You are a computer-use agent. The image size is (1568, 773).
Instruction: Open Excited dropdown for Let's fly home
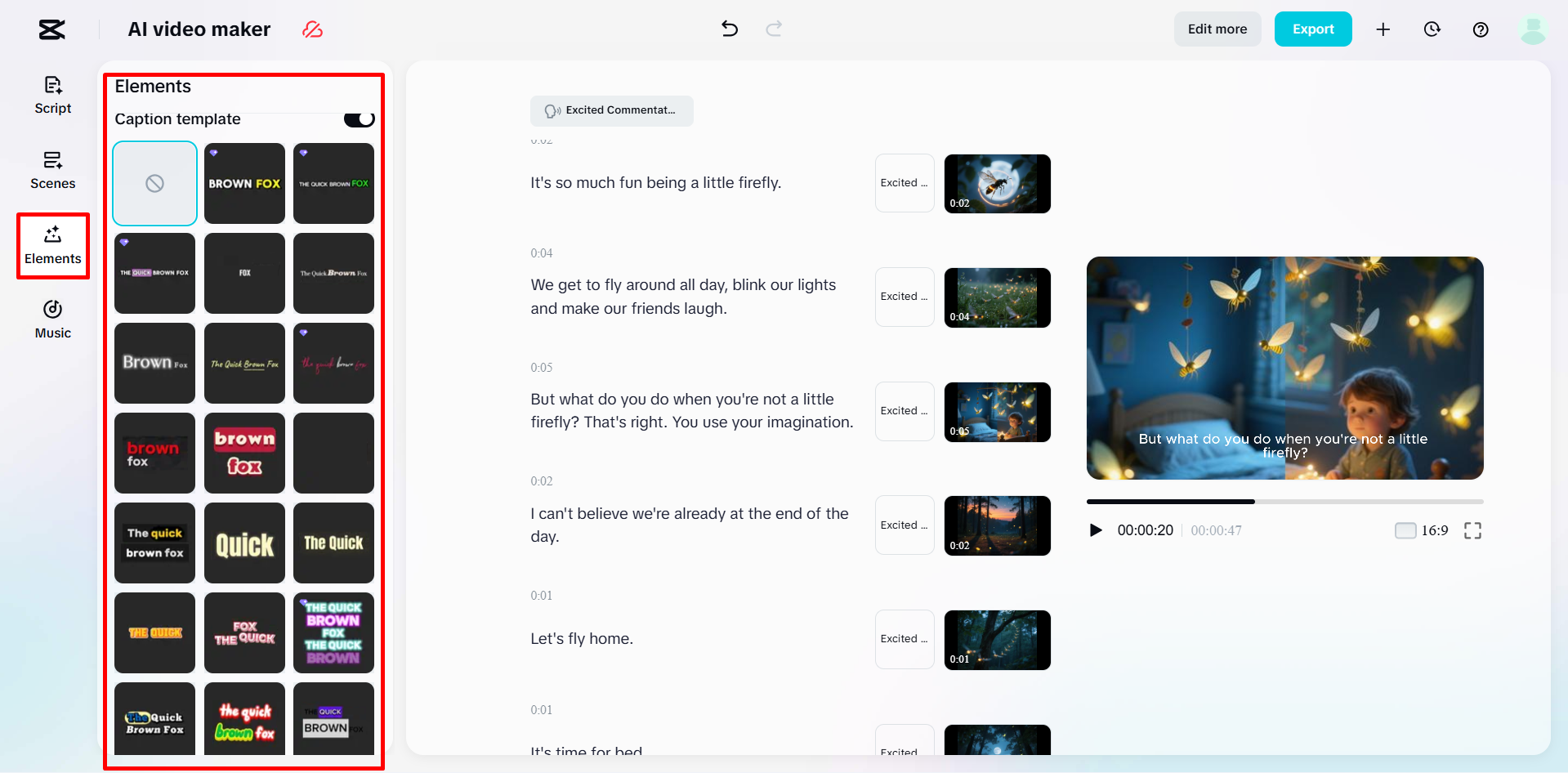pyautogui.click(x=905, y=639)
